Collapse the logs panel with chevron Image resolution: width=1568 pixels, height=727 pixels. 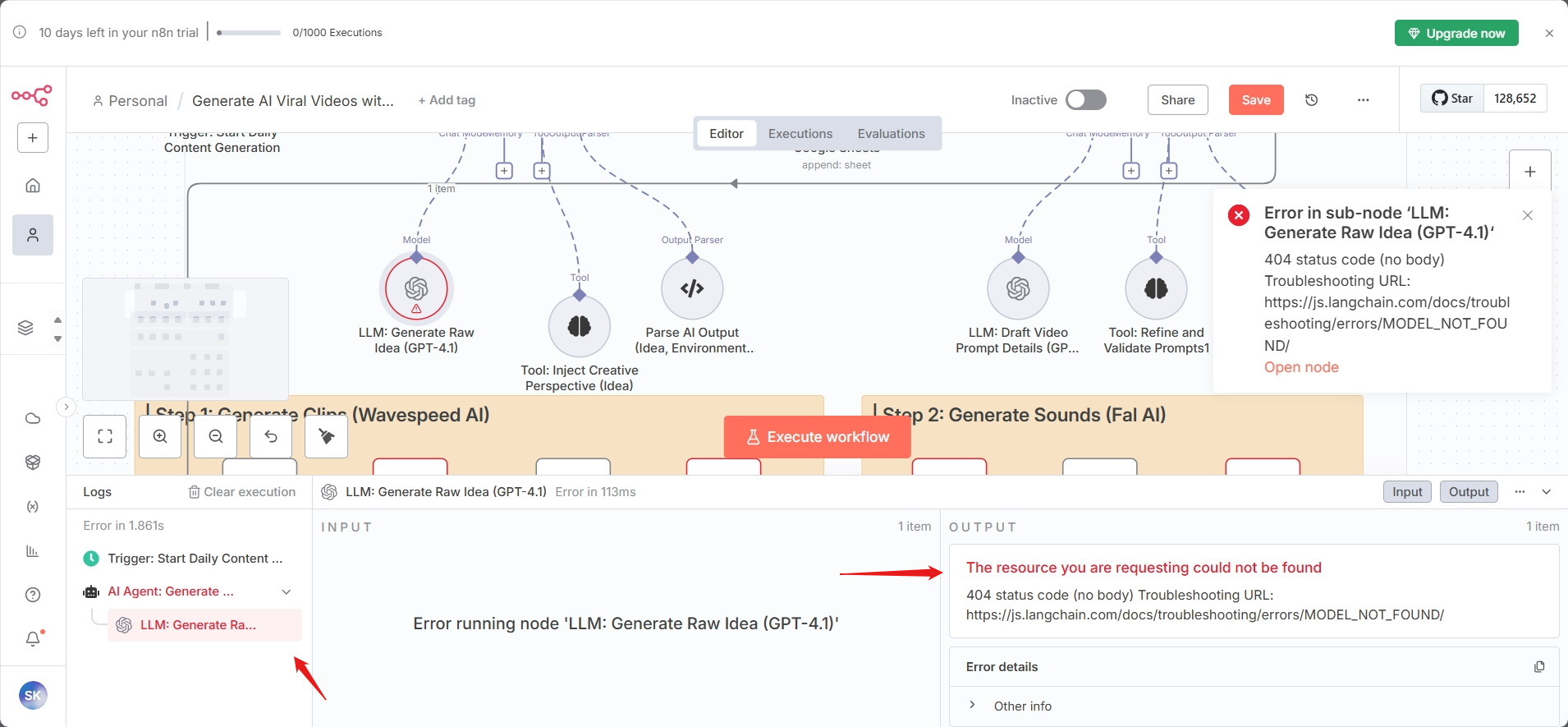pos(1547,492)
